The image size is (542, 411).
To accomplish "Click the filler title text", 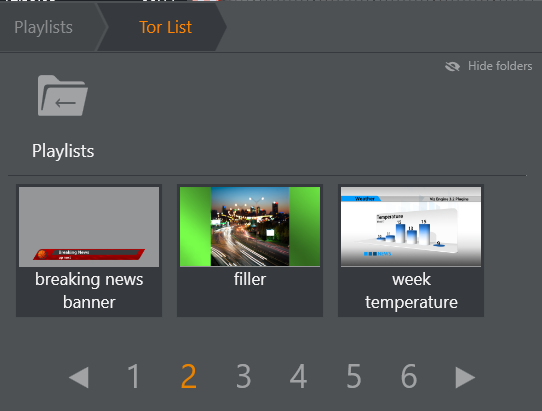I will coord(250,279).
